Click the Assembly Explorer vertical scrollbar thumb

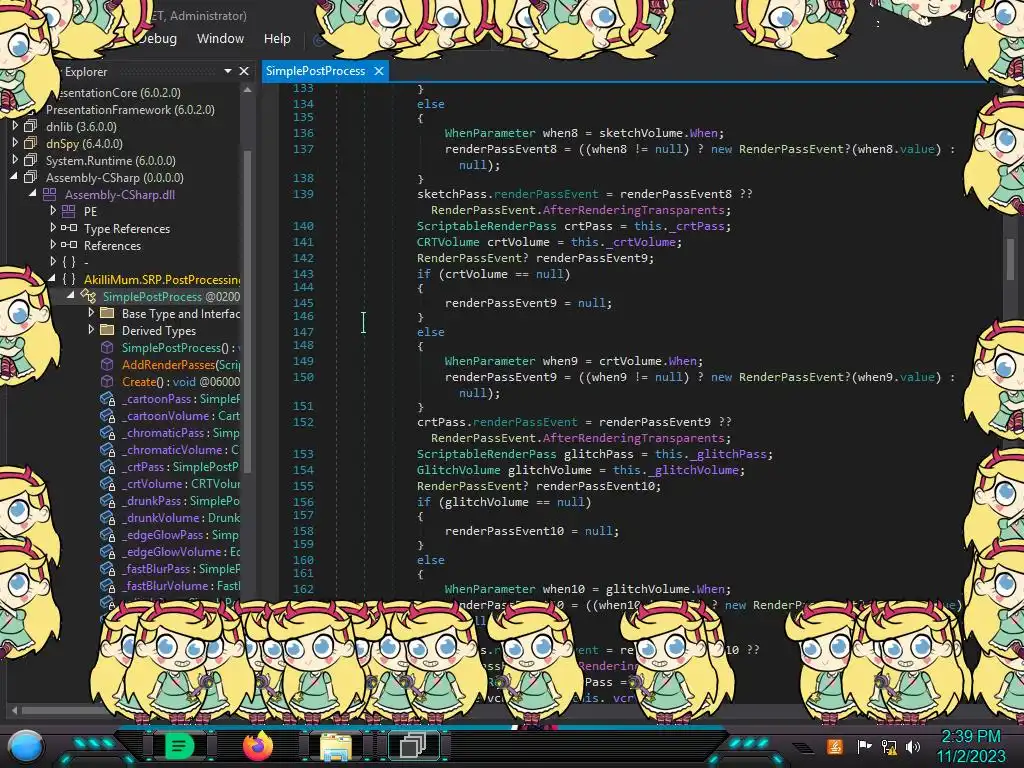(248, 310)
